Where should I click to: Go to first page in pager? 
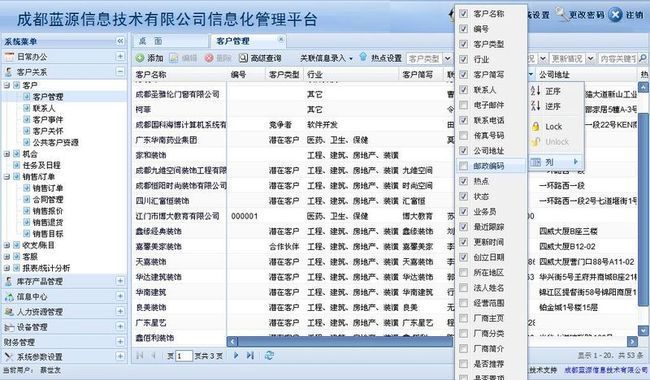click(140, 356)
